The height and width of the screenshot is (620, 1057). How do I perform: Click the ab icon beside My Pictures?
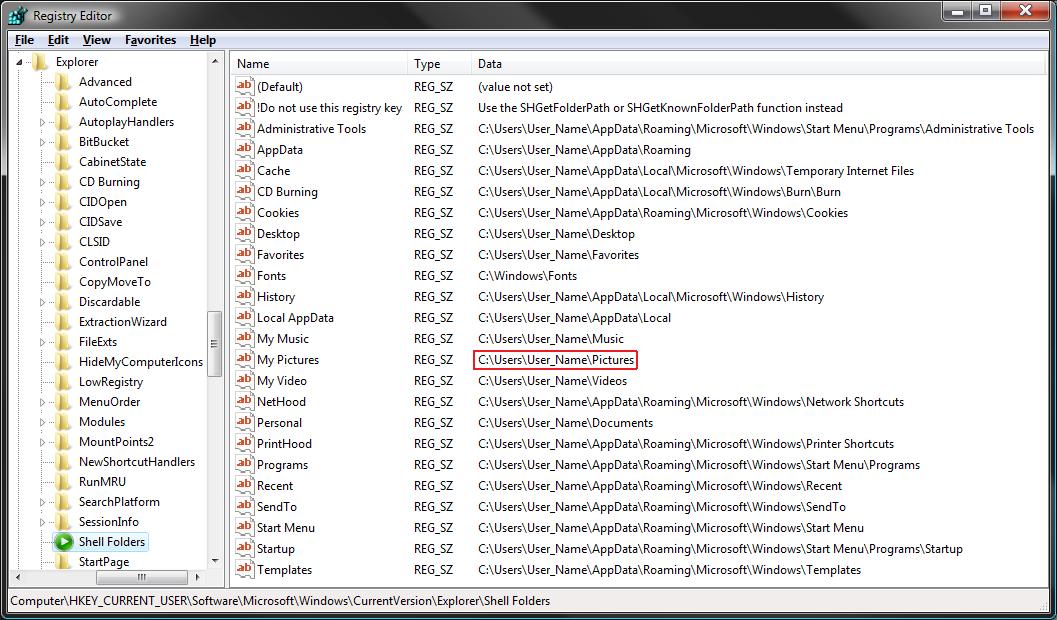(x=244, y=359)
